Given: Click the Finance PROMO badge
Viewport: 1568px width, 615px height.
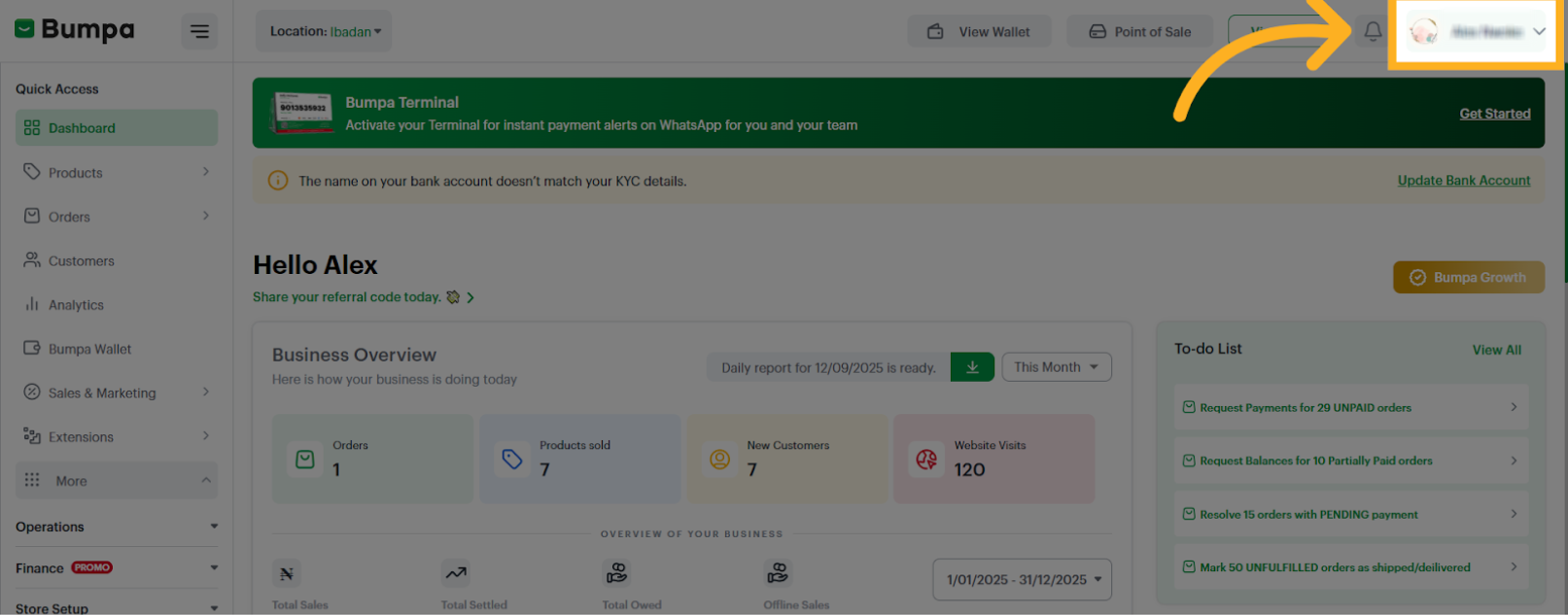Looking at the screenshot, I should pyautogui.click(x=92, y=567).
